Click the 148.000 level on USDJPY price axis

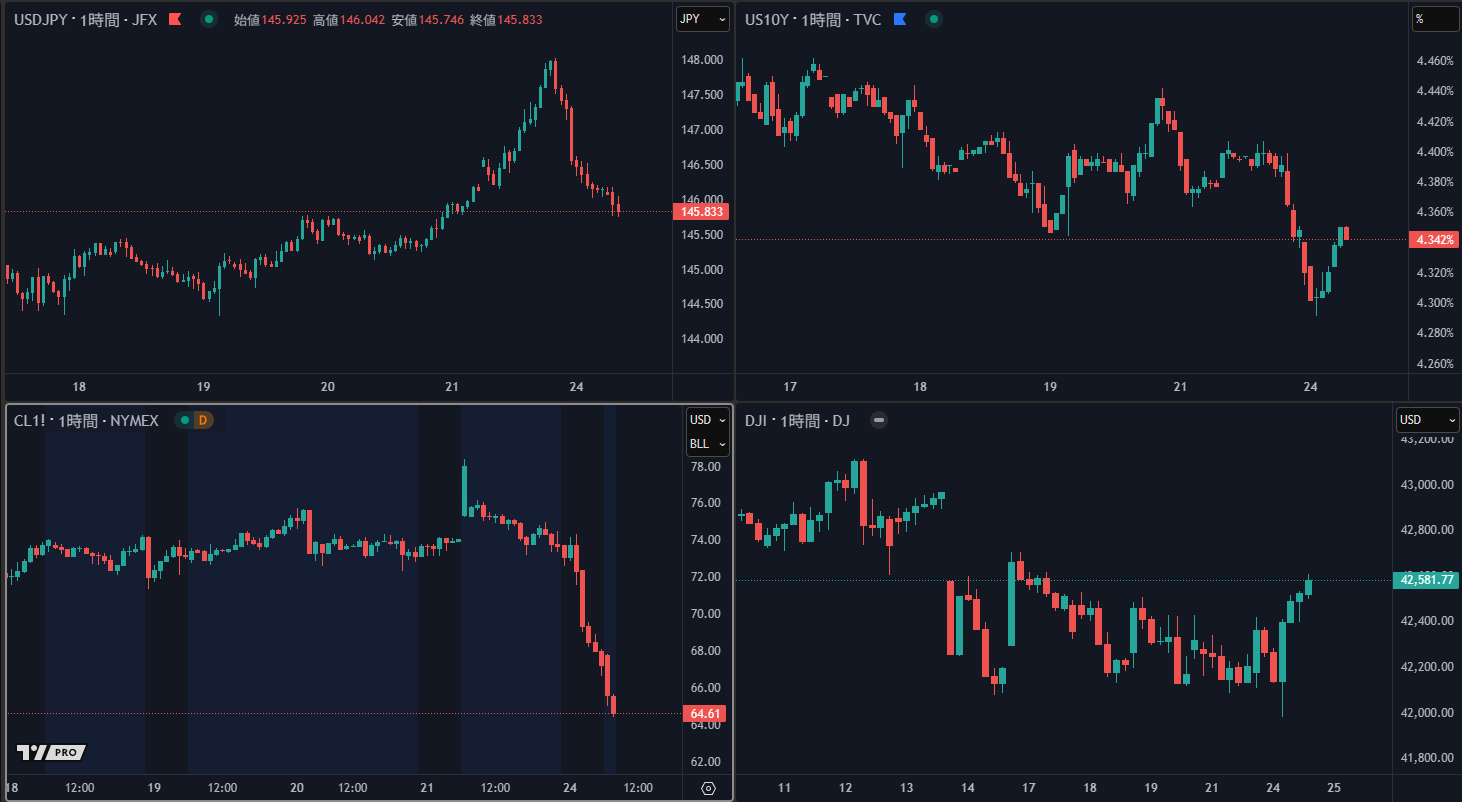(x=702, y=60)
